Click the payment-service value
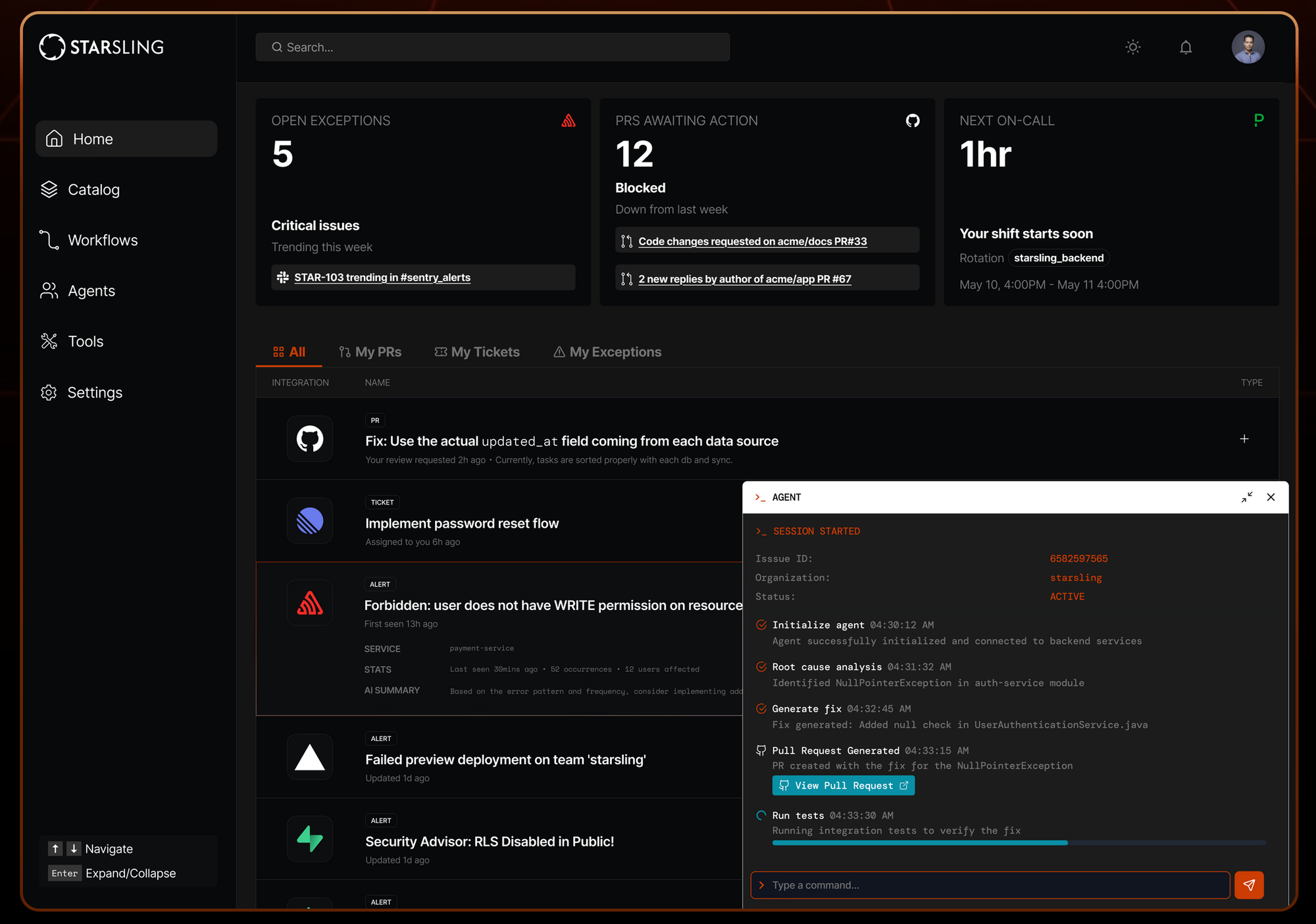 point(482,648)
